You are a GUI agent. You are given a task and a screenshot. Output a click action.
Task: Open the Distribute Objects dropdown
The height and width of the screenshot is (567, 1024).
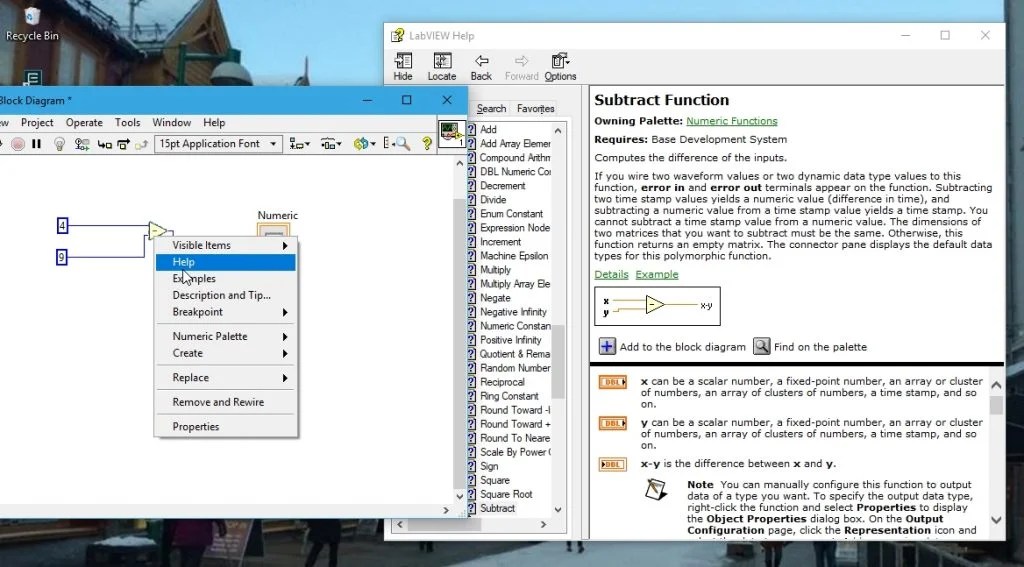point(332,144)
